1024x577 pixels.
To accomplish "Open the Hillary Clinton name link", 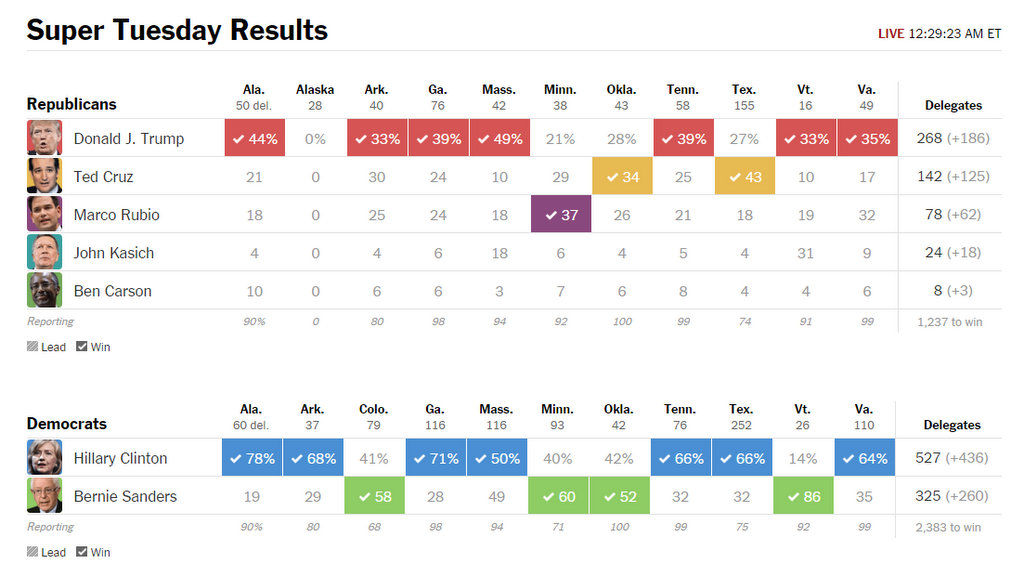I will coord(120,458).
